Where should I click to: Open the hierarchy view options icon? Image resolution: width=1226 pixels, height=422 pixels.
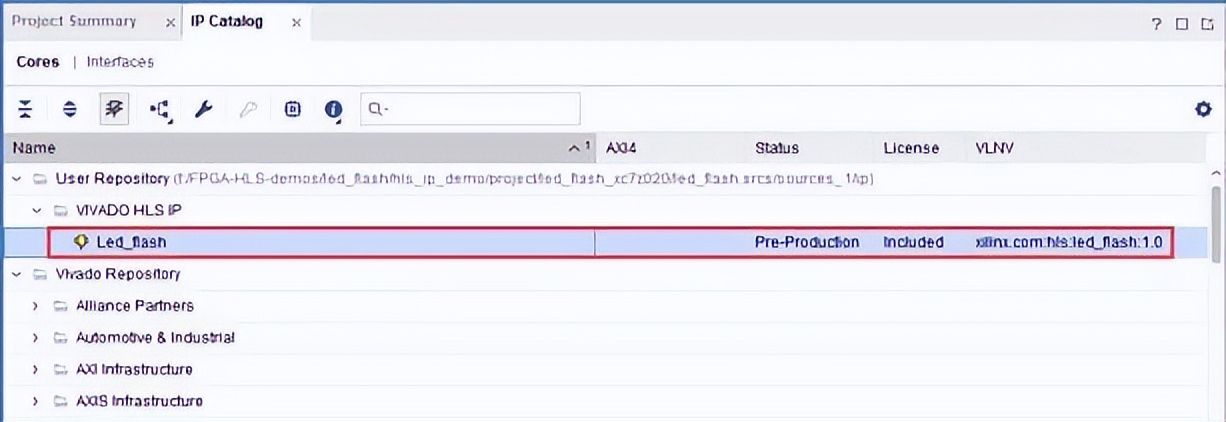[x=160, y=109]
